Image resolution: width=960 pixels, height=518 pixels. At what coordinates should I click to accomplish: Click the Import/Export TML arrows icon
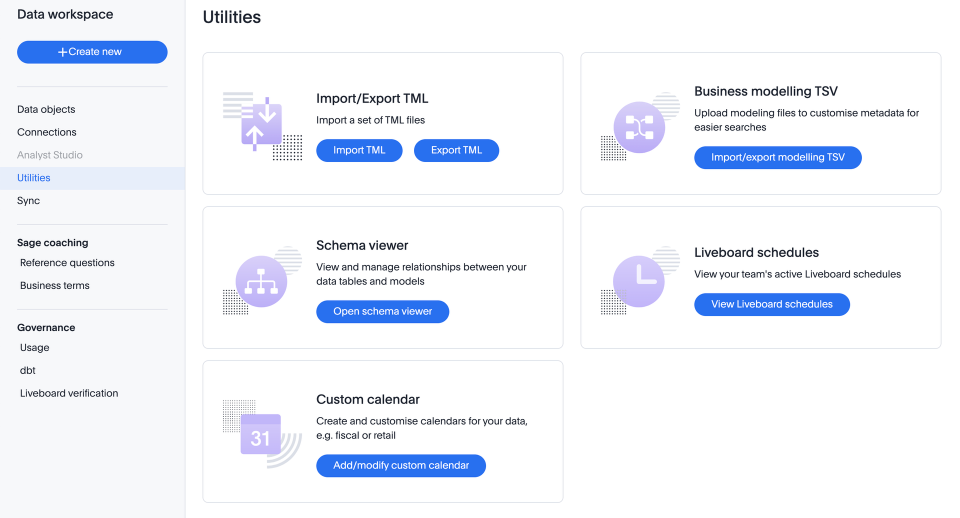(261, 125)
